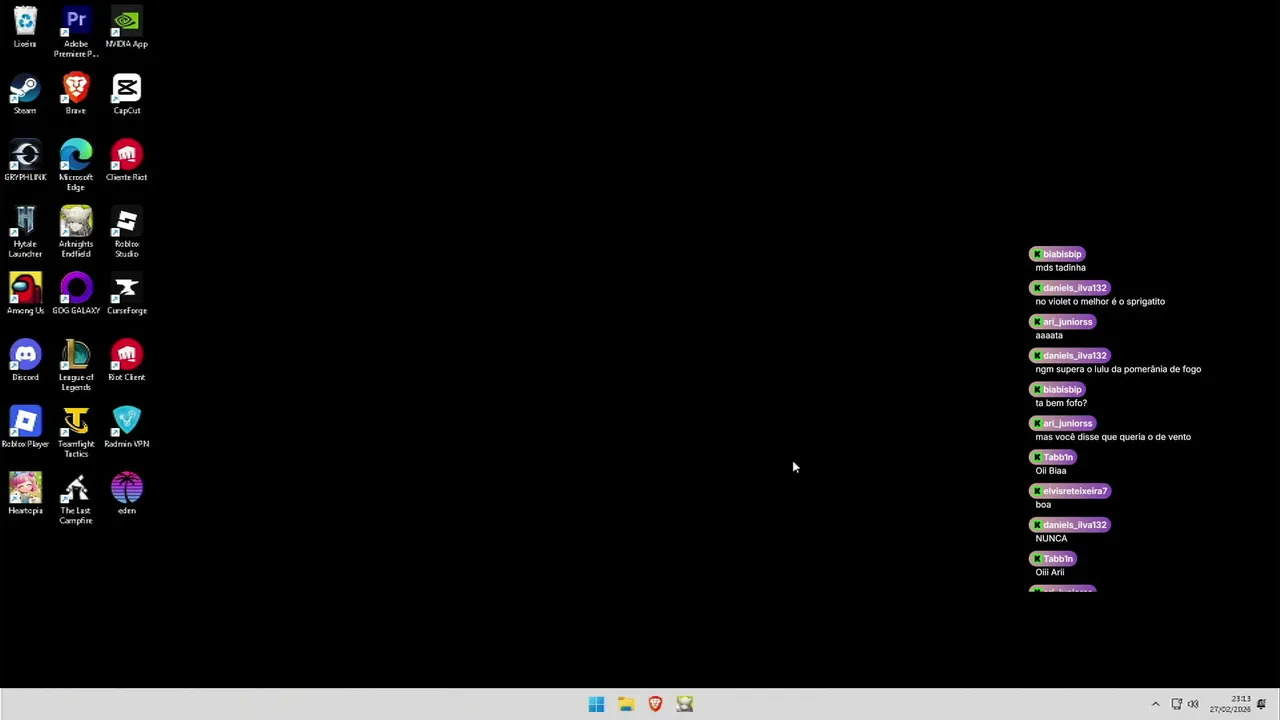Open the eden desktop shortcut
This screenshot has width=1280, height=720.
pyautogui.click(x=126, y=494)
